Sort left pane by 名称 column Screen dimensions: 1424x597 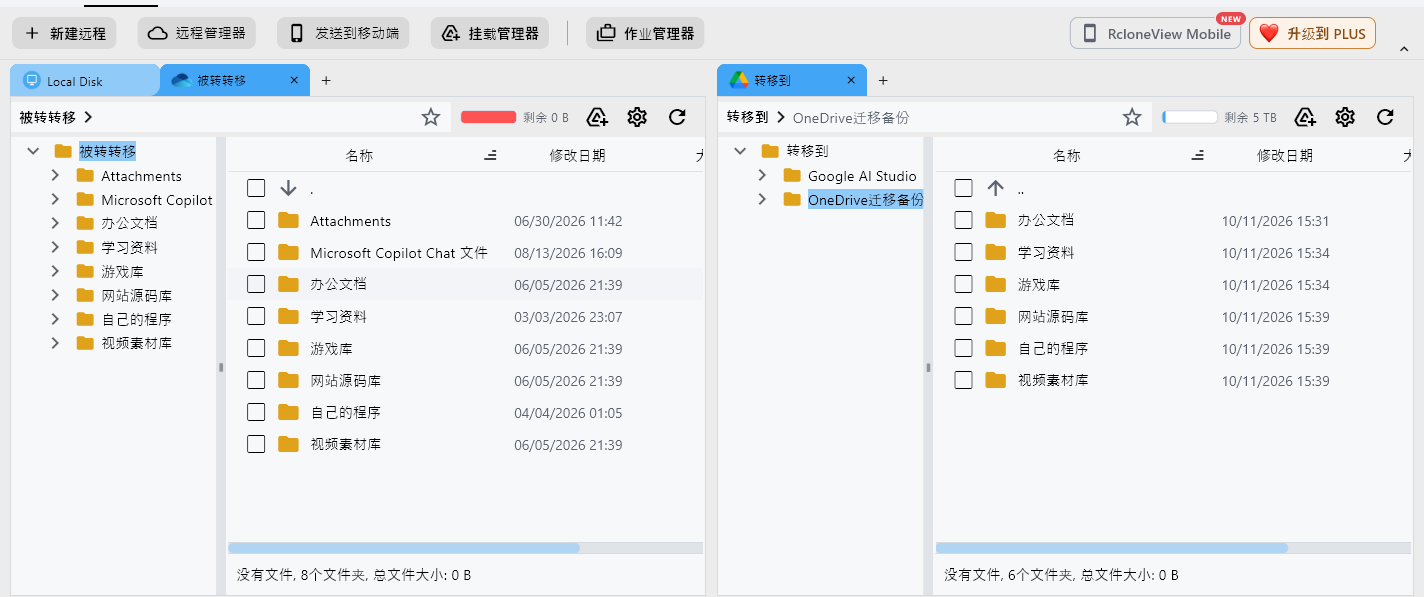coord(359,156)
